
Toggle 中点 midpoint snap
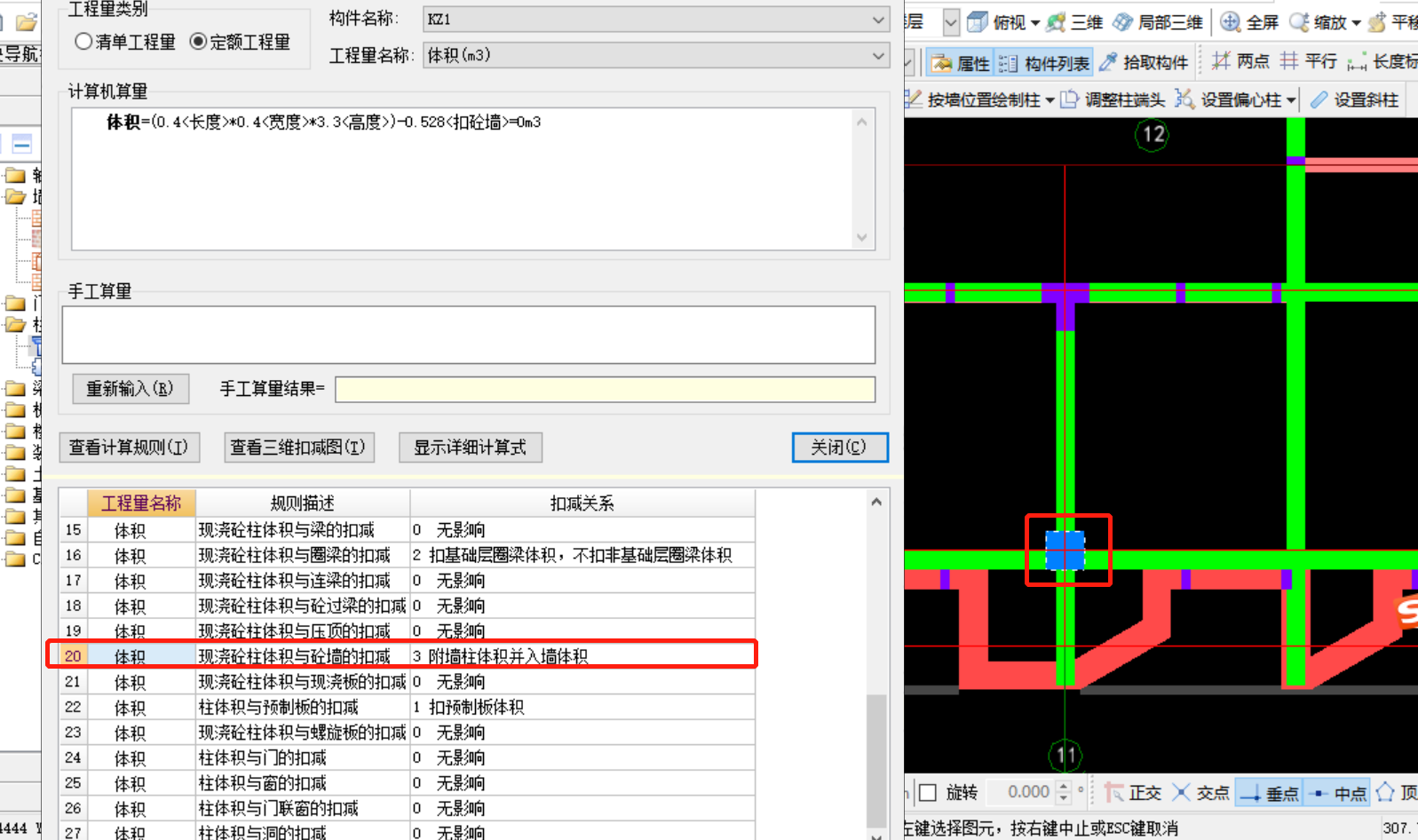[1338, 793]
